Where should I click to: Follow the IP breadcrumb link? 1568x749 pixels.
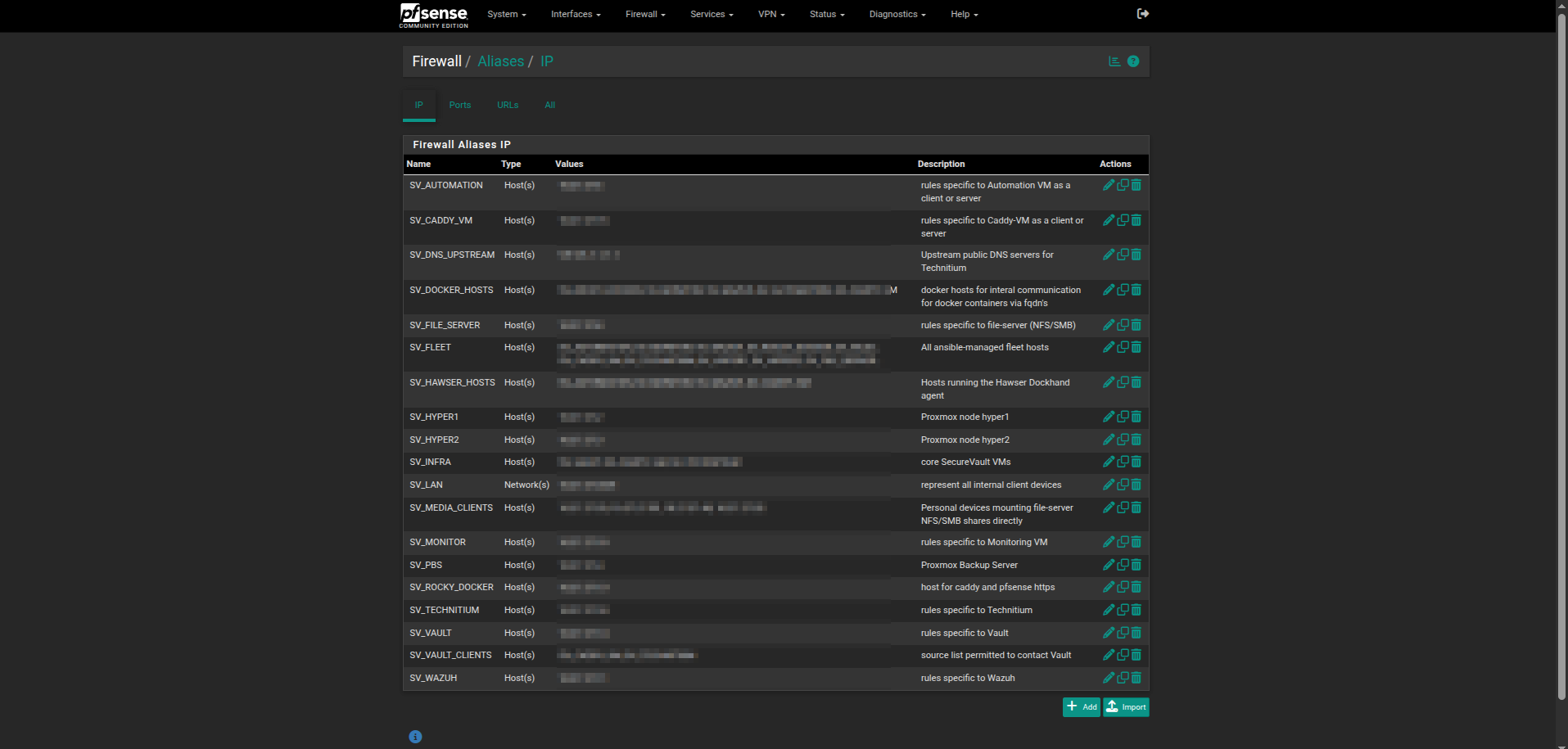coord(547,61)
